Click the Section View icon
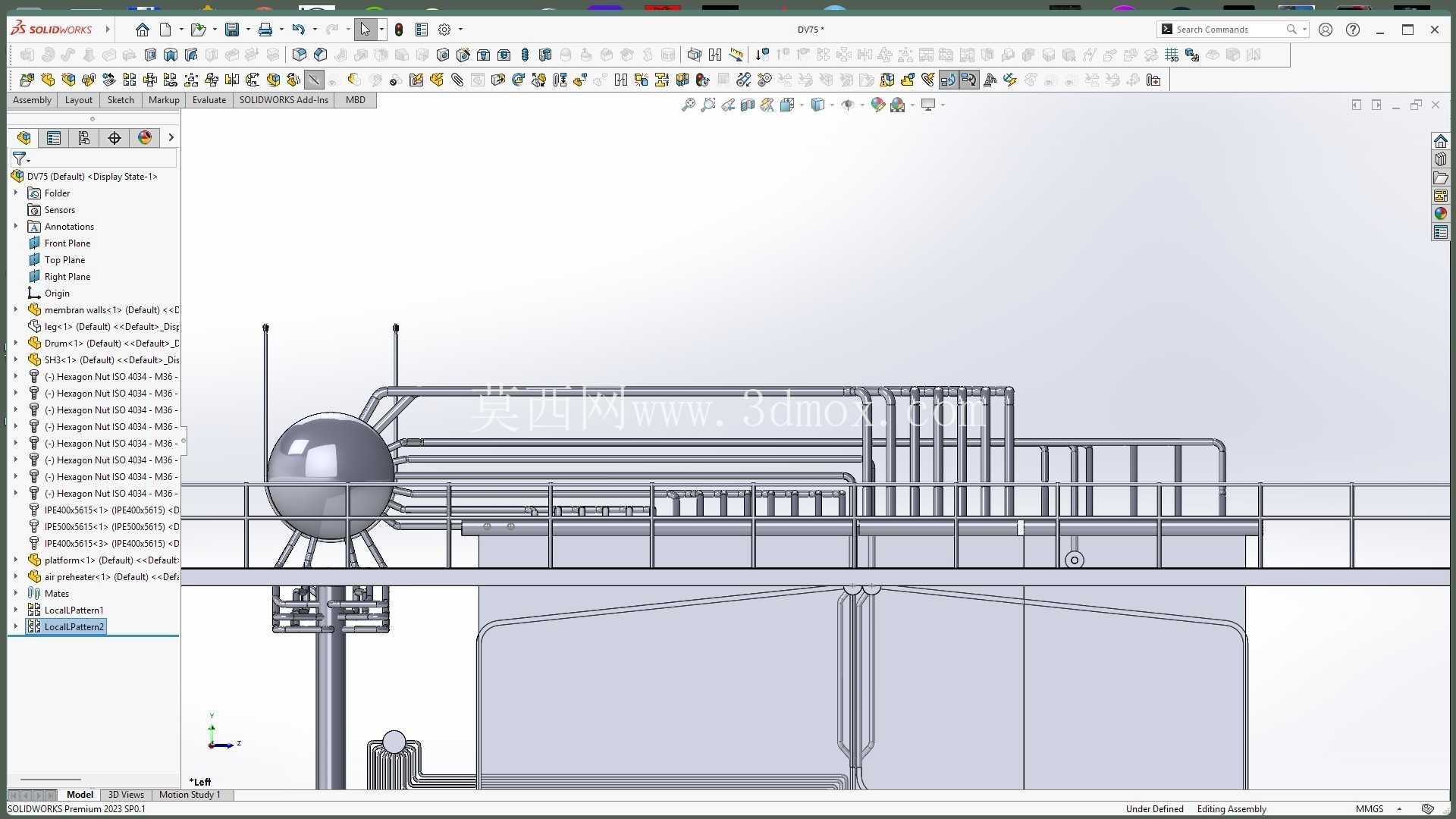 coord(747,105)
